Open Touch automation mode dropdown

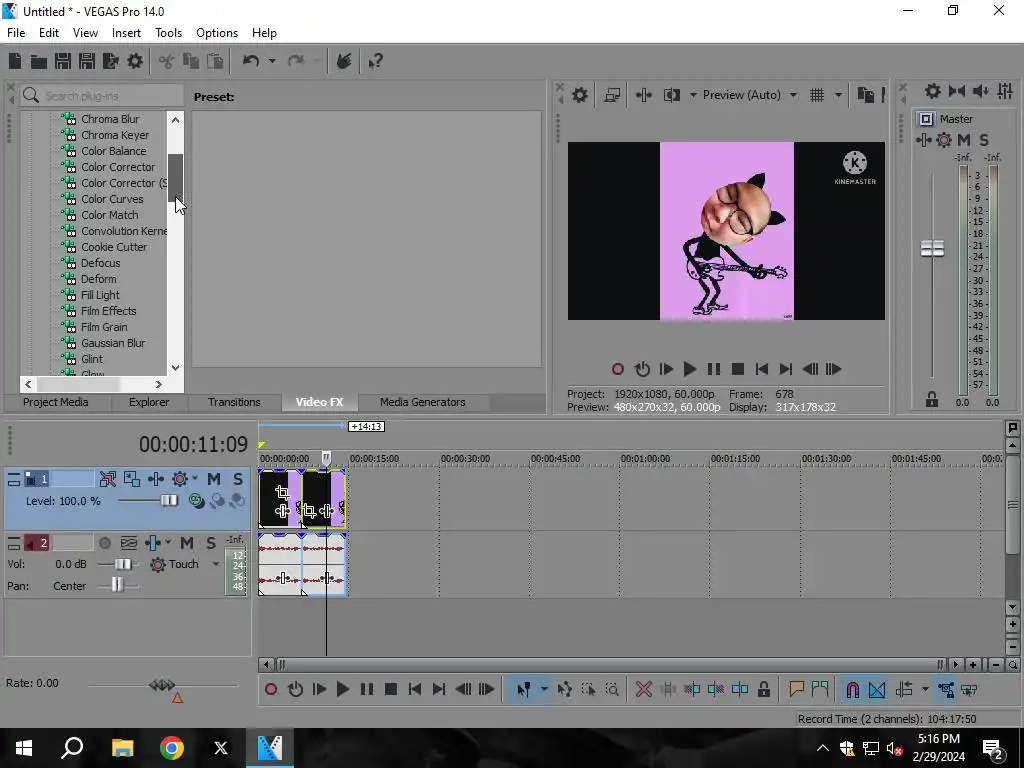click(x=216, y=564)
